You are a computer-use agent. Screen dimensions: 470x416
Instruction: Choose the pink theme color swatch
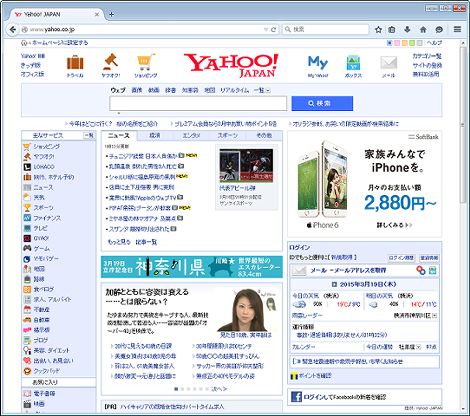pyautogui.click(x=397, y=43)
